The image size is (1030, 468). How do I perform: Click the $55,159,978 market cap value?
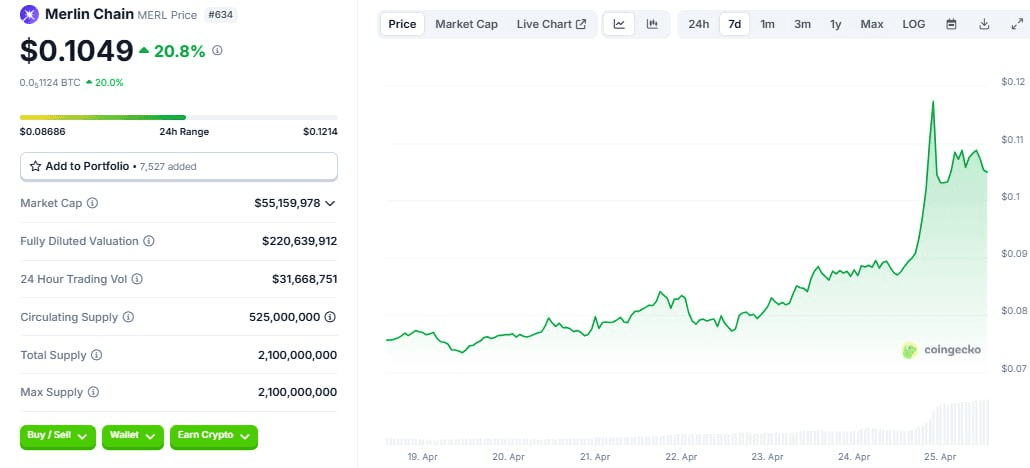click(288, 203)
